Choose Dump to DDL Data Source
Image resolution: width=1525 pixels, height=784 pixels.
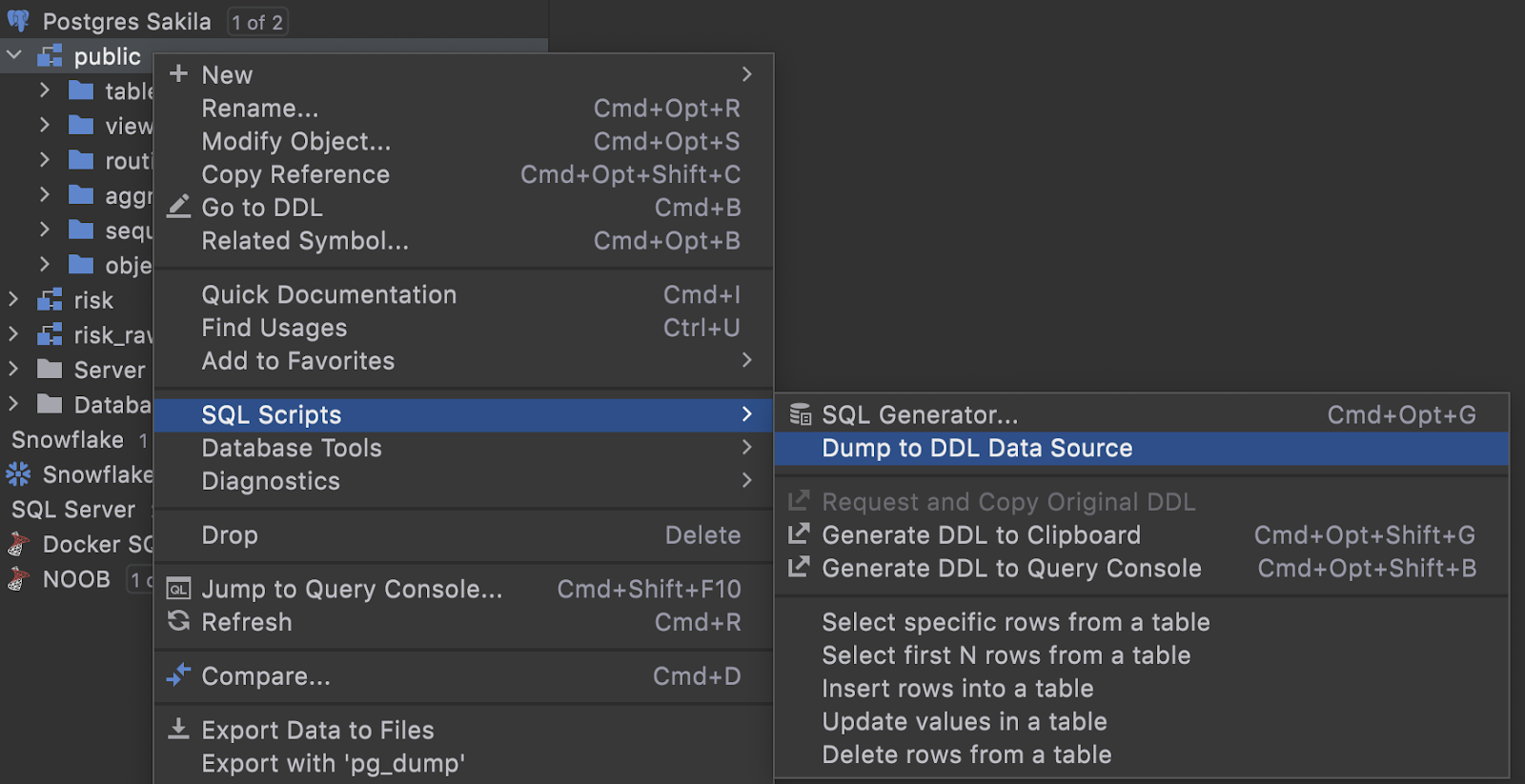[x=977, y=448]
